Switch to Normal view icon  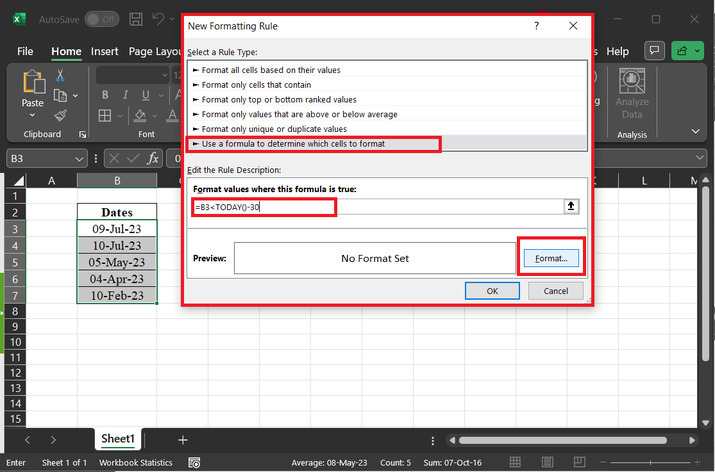(515, 462)
